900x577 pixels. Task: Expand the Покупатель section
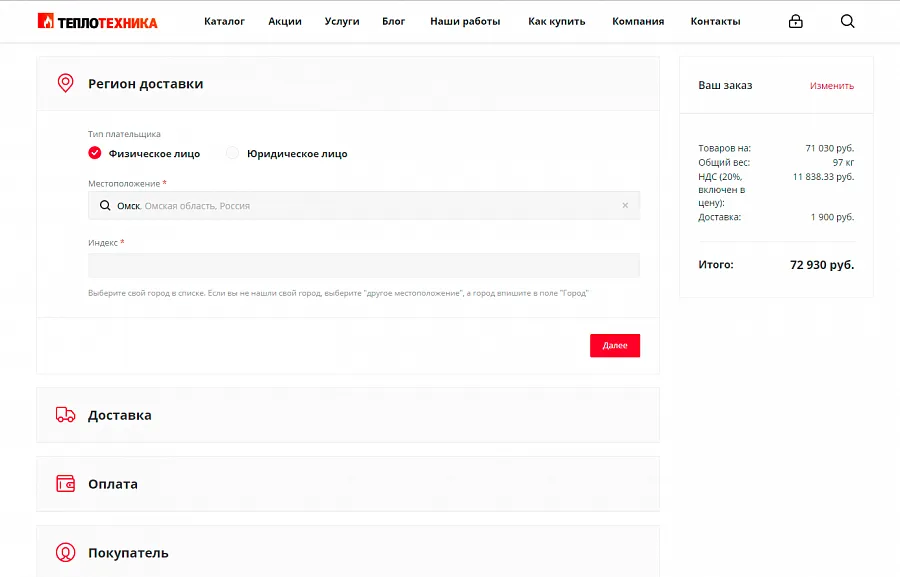click(348, 552)
